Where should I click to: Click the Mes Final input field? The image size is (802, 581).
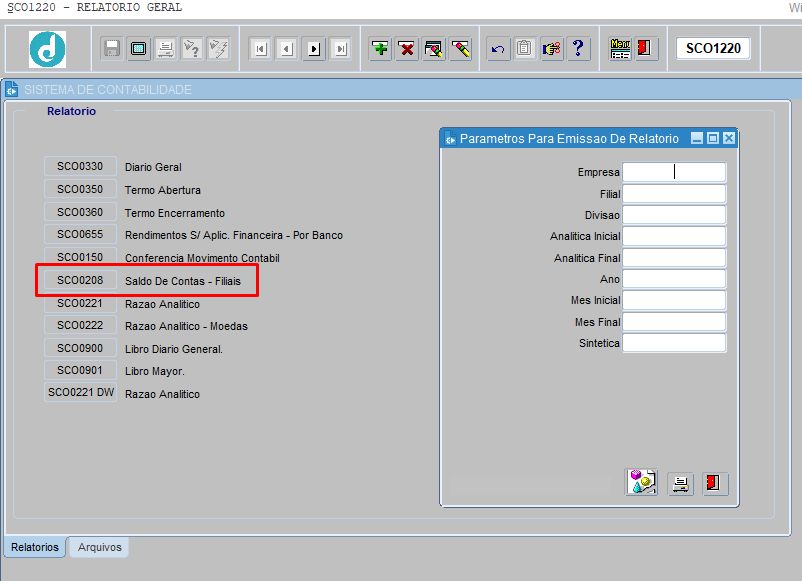(x=674, y=322)
